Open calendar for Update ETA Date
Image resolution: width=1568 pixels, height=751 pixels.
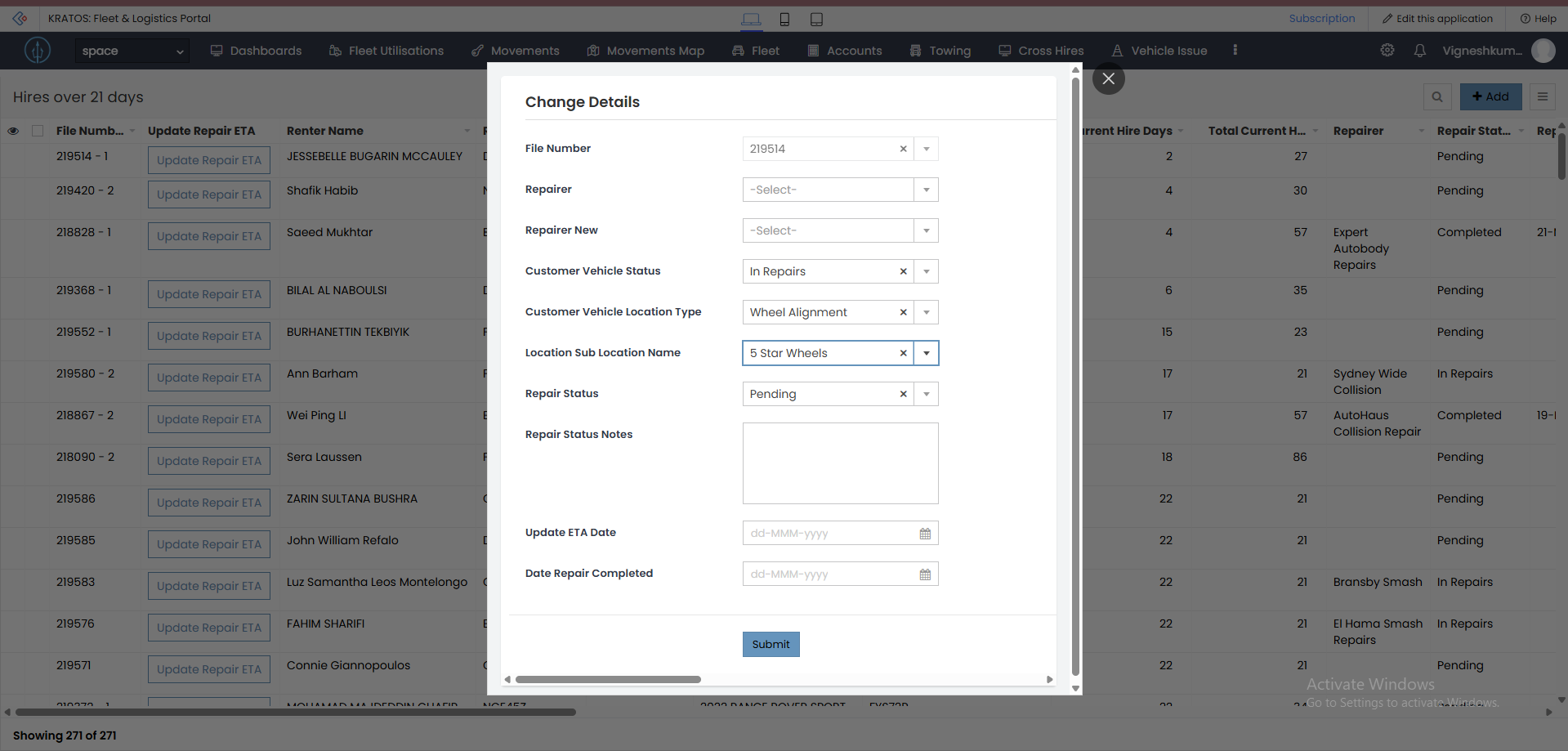point(925,534)
